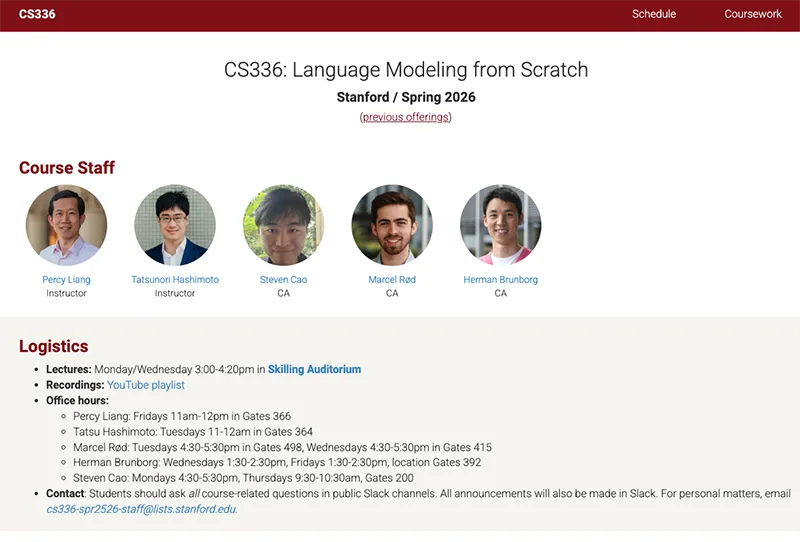Open Marcel Rød's name link
This screenshot has width=800, height=542.
(x=392, y=279)
